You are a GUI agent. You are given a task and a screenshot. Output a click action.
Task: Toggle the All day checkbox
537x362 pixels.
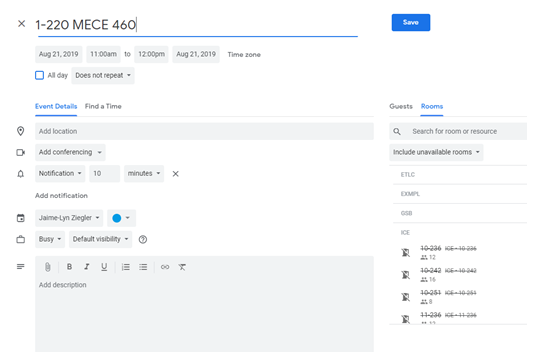coord(39,75)
